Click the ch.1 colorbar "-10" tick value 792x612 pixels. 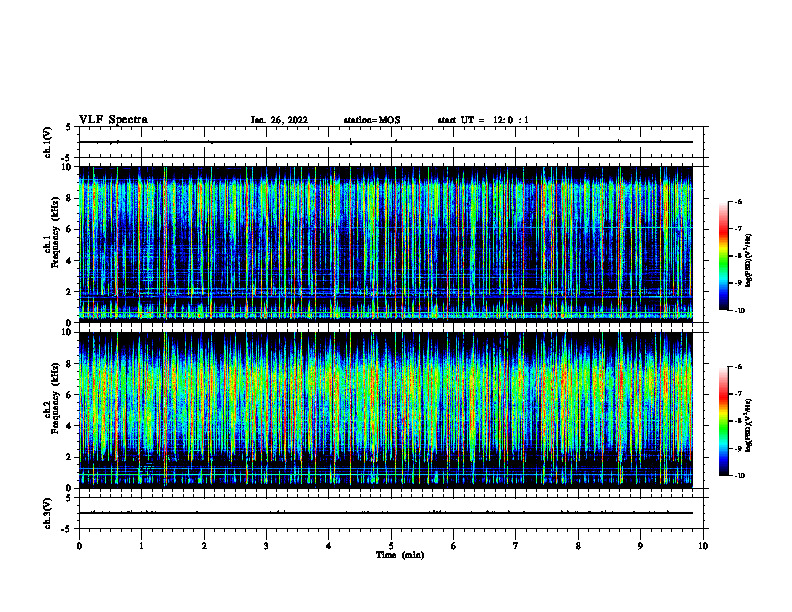[x=739, y=311]
